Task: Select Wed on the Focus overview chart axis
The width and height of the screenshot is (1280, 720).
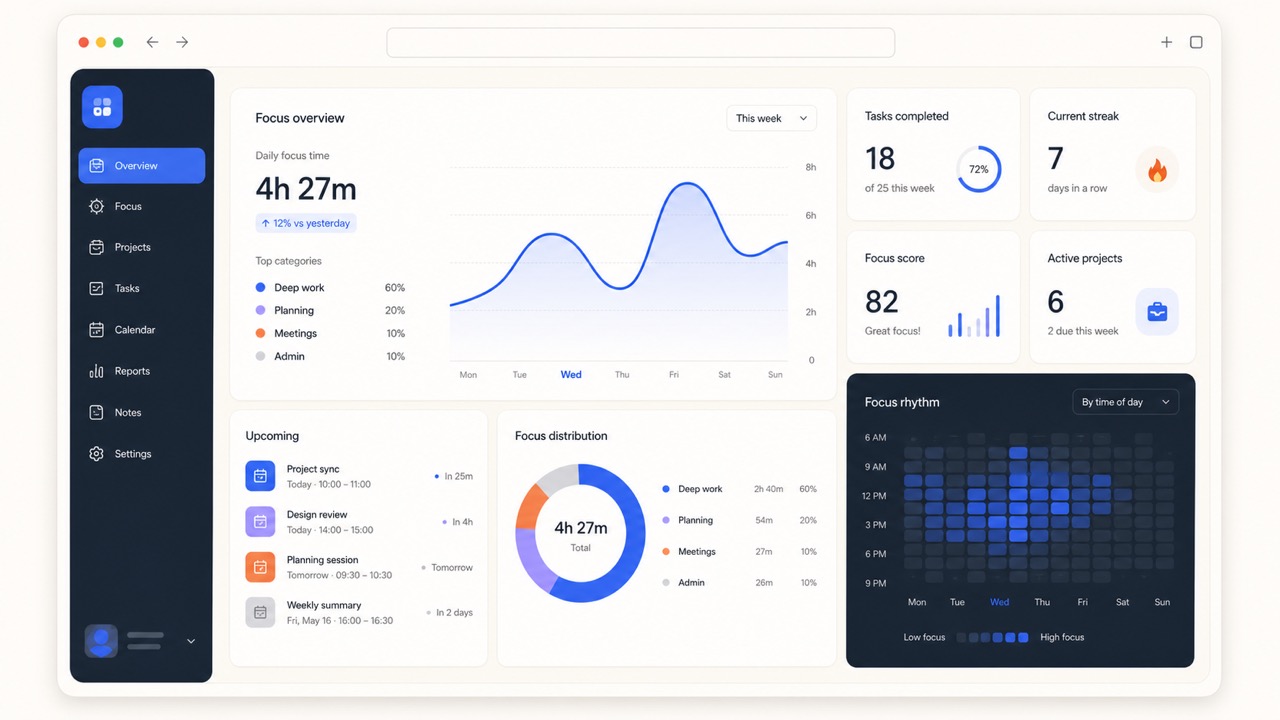Action: (571, 374)
